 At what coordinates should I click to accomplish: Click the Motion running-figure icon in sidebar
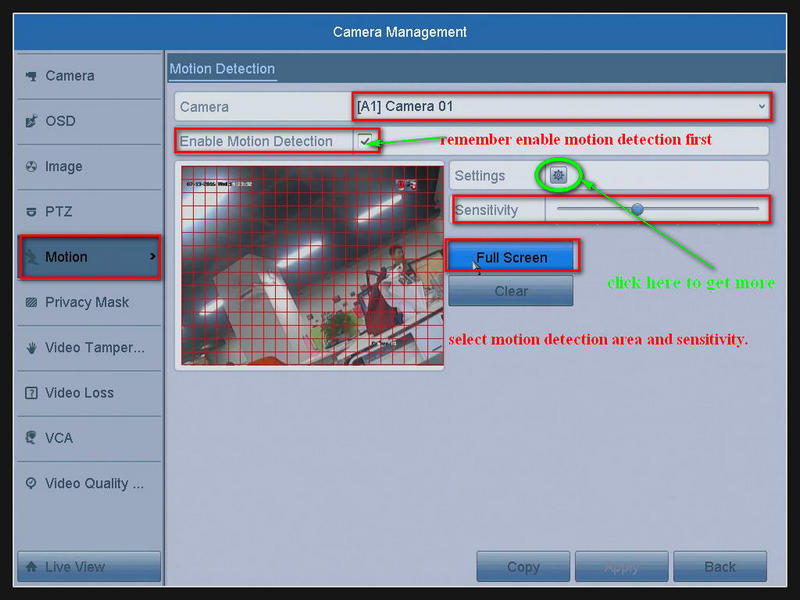32,257
